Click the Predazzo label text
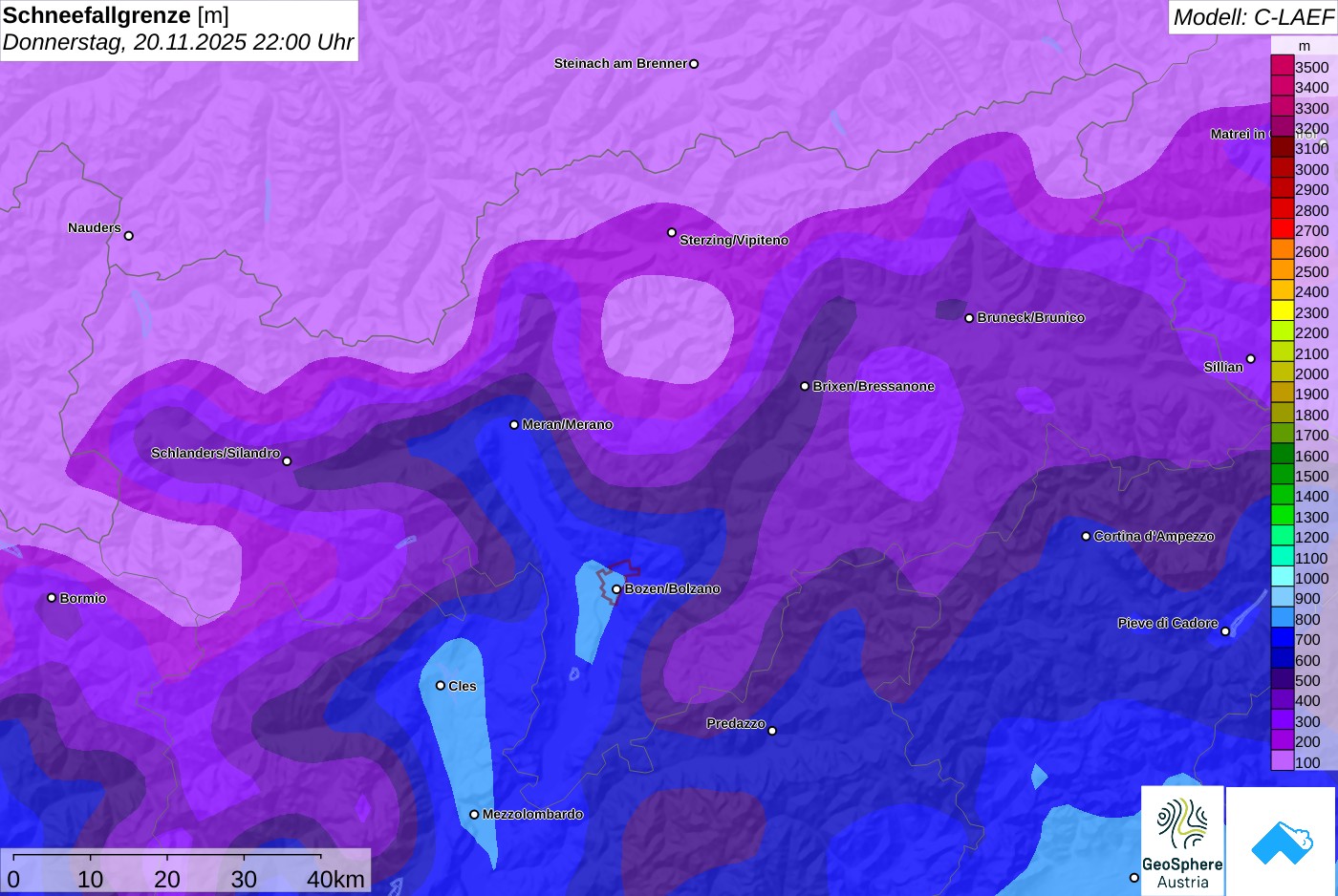This screenshot has height=896, width=1338. pyautogui.click(x=736, y=724)
